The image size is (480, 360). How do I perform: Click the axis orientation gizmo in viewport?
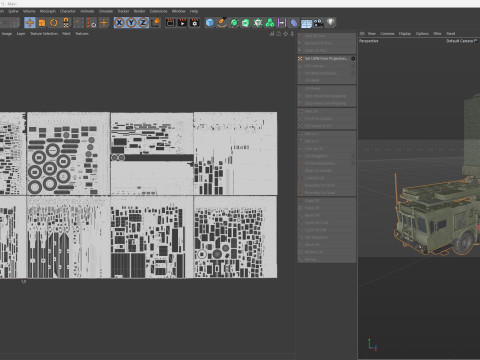[x=372, y=345]
